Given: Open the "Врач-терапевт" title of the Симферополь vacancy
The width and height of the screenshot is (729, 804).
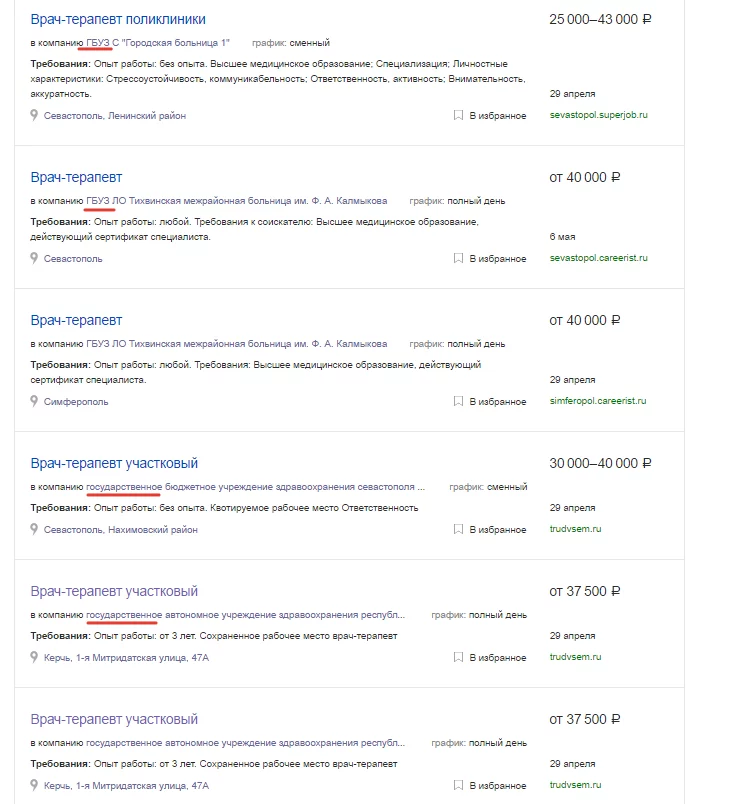Looking at the screenshot, I should tap(76, 320).
